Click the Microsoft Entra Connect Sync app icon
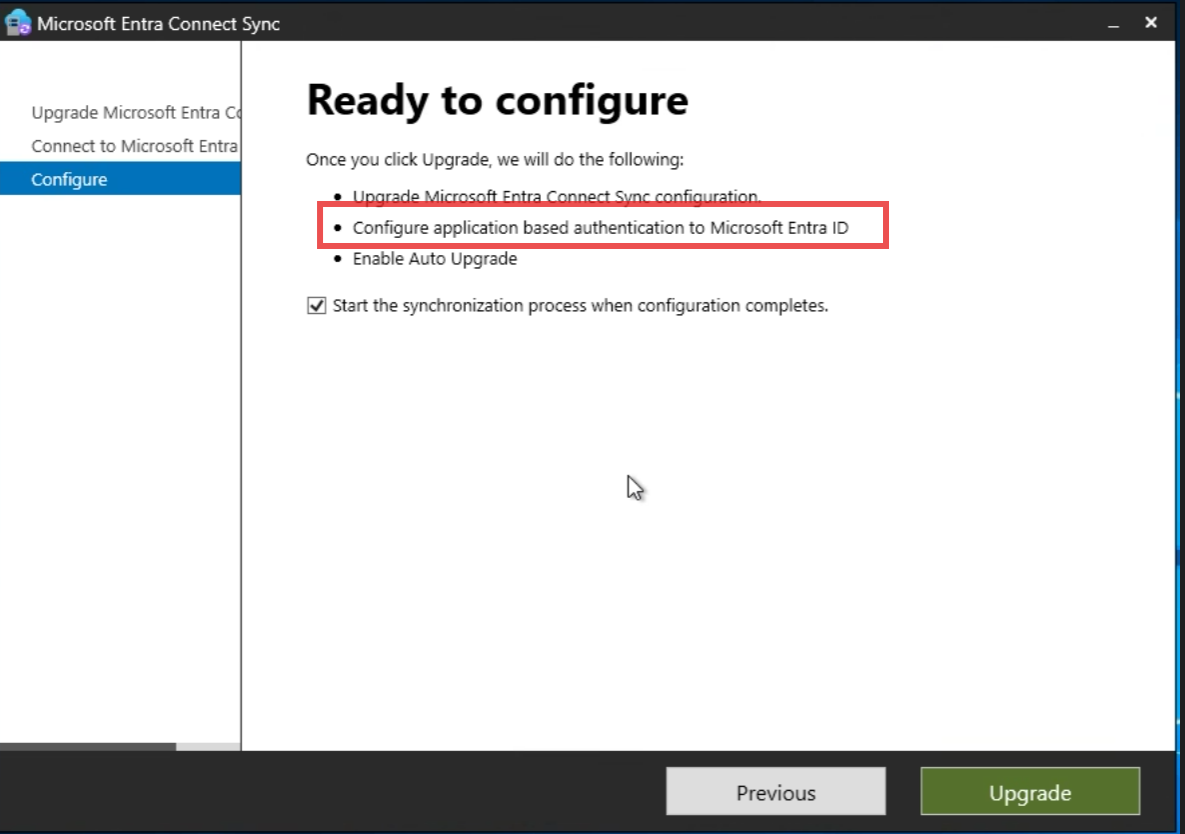 click(x=20, y=22)
